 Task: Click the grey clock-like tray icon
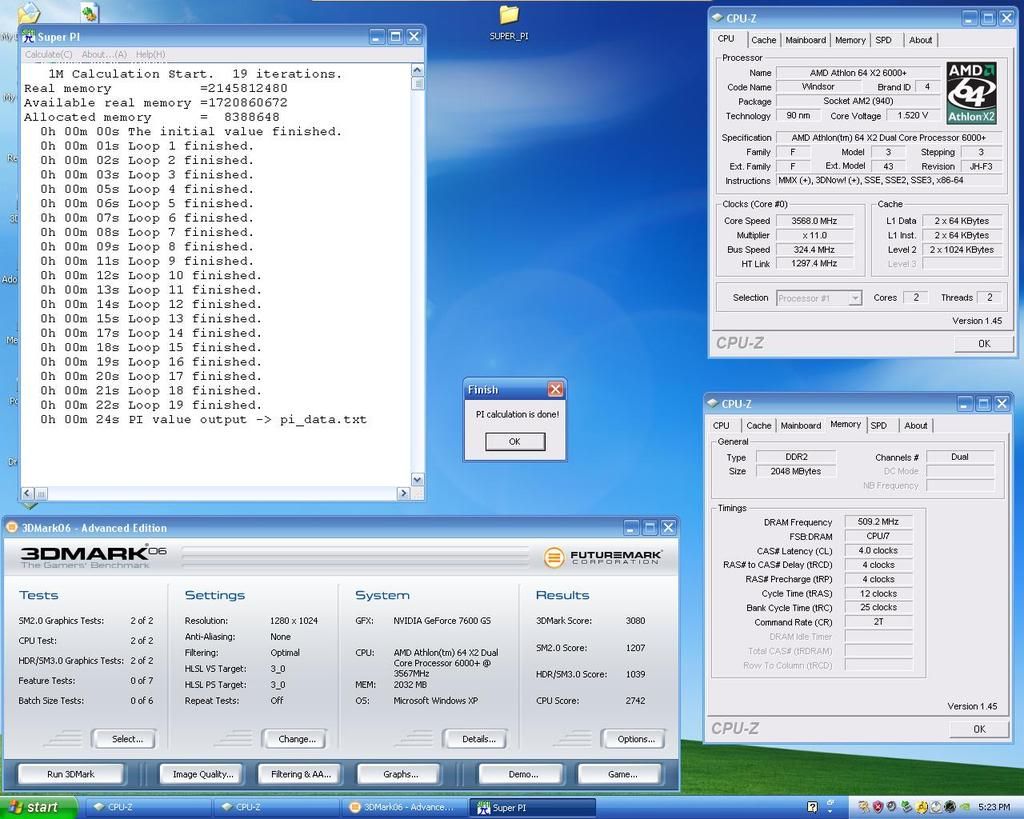pyautogui.click(x=891, y=807)
